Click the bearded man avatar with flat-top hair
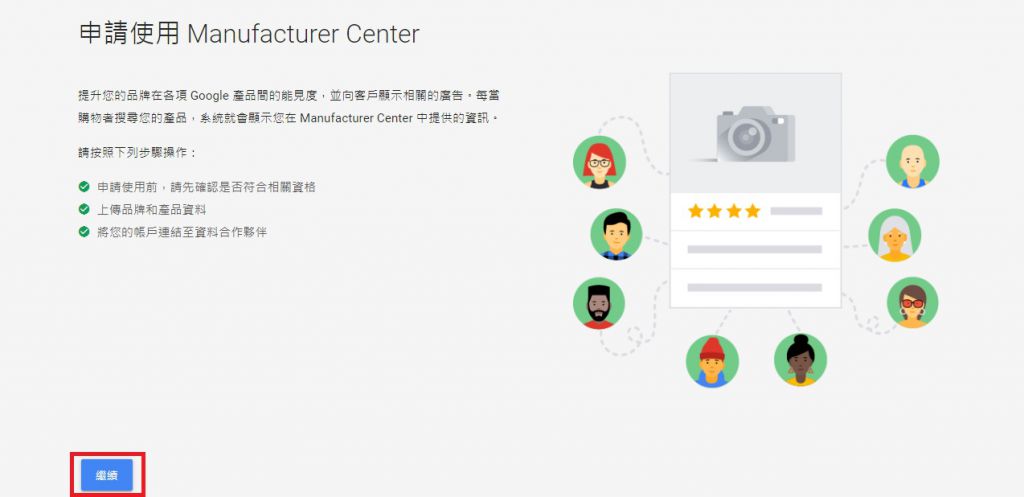Image resolution: width=1024 pixels, height=497 pixels. tap(599, 303)
